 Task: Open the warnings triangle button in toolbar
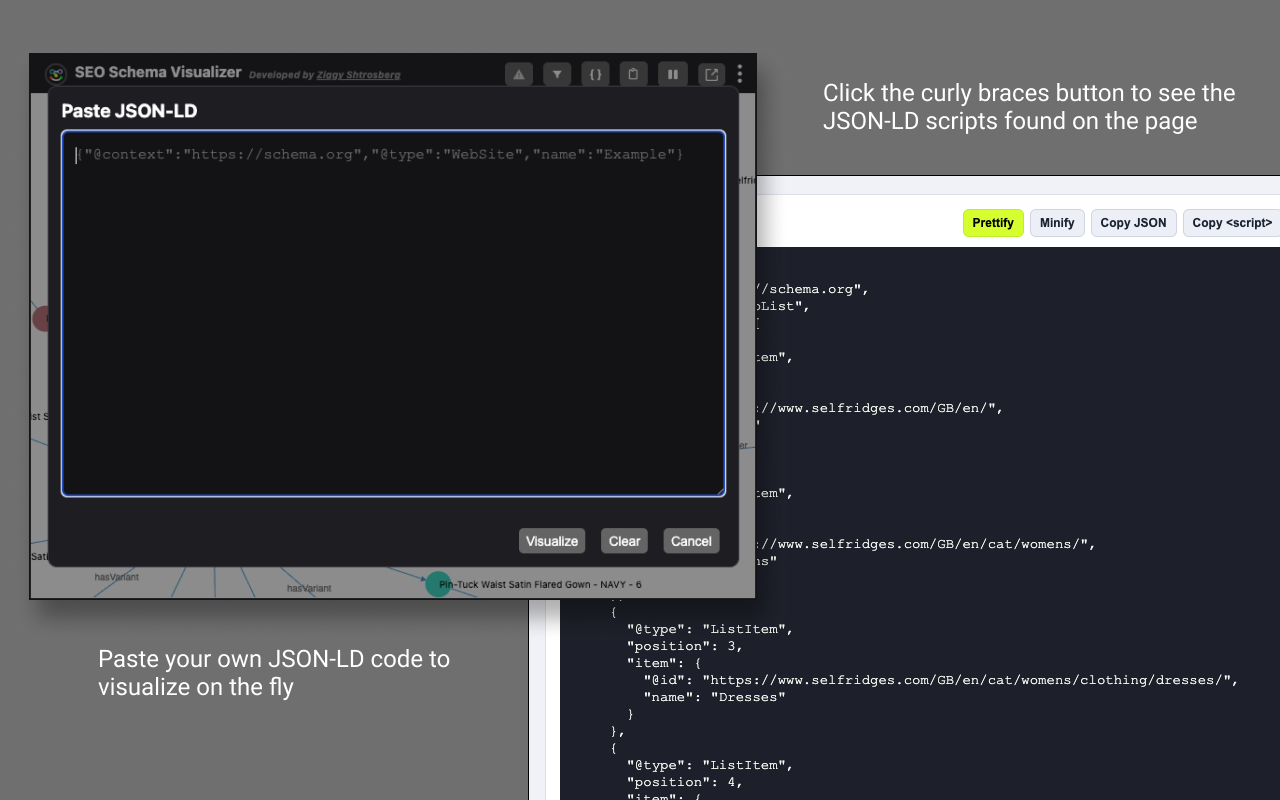tap(518, 74)
